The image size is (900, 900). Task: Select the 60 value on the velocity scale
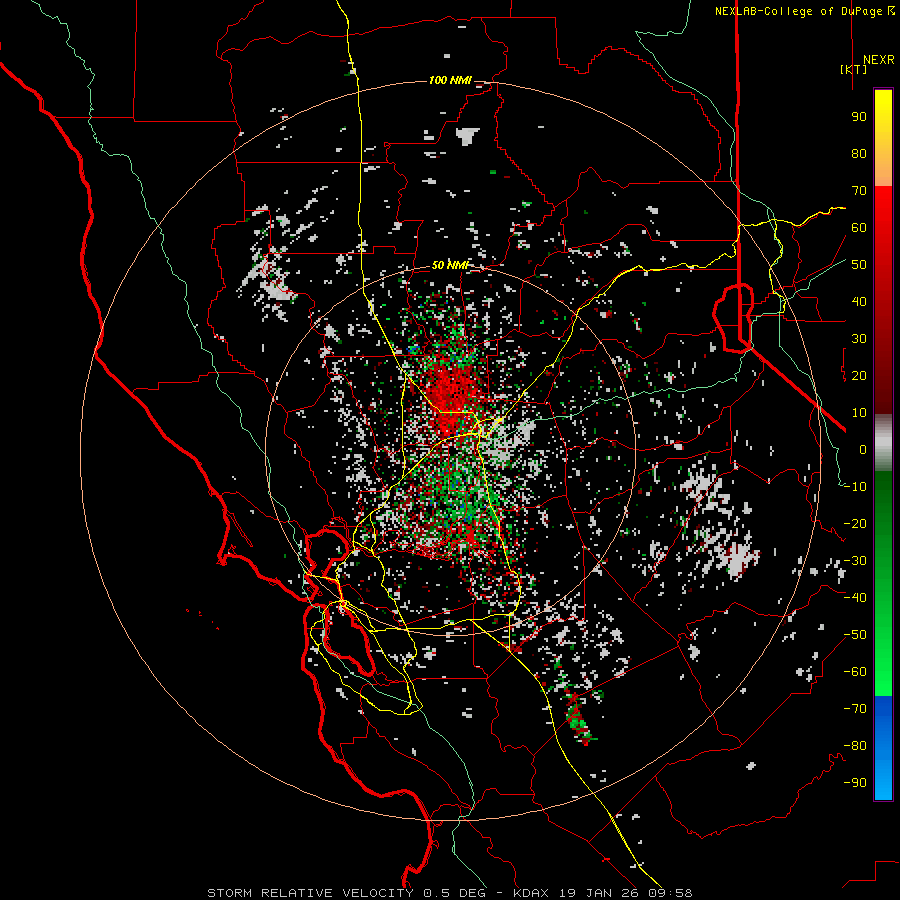(x=859, y=227)
